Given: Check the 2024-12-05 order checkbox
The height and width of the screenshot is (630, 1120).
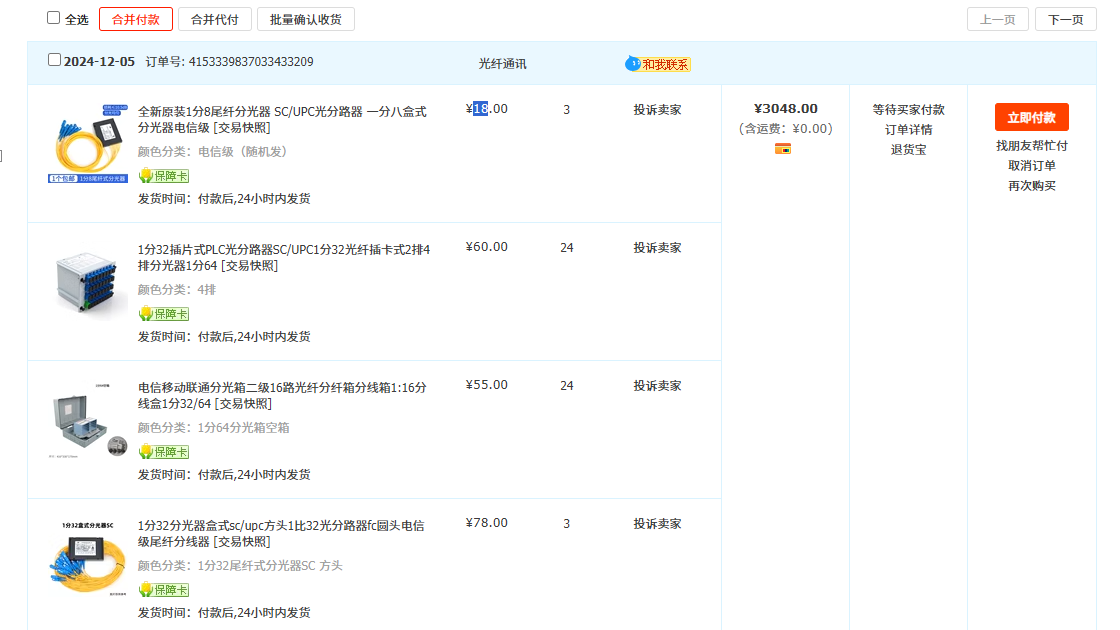Looking at the screenshot, I should 55,60.
